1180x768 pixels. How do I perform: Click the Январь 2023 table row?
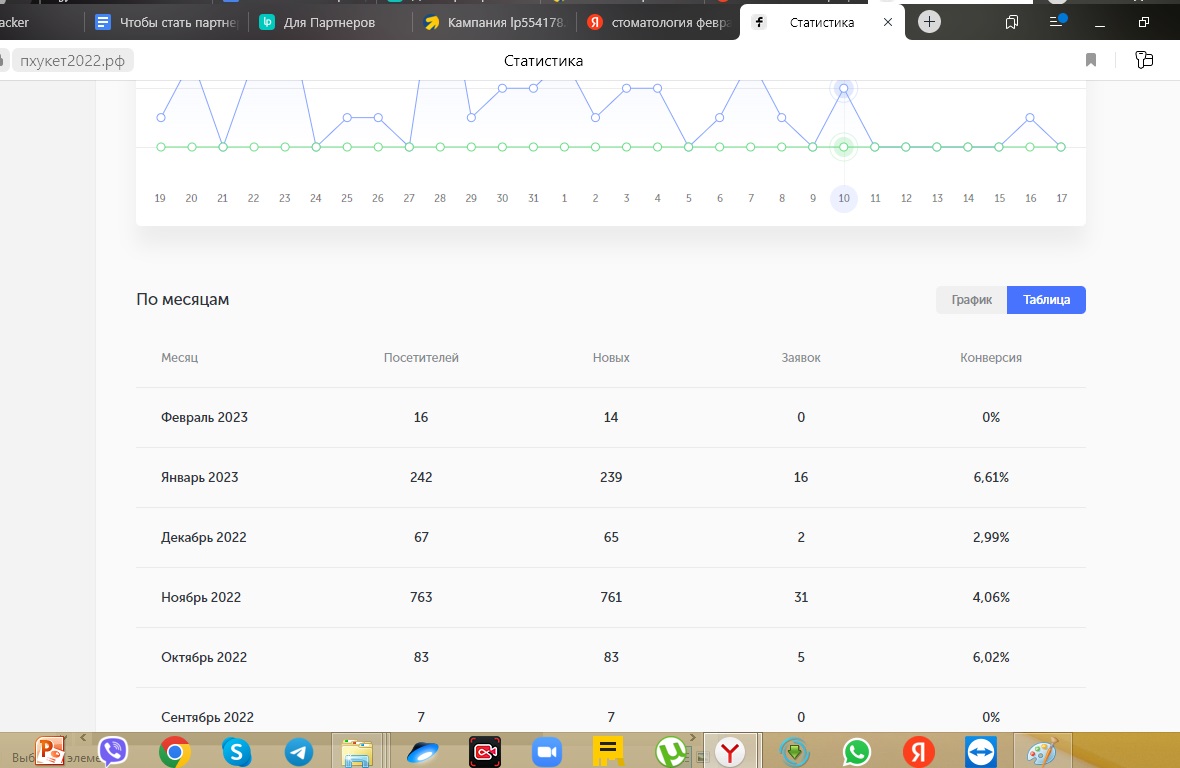coord(610,477)
